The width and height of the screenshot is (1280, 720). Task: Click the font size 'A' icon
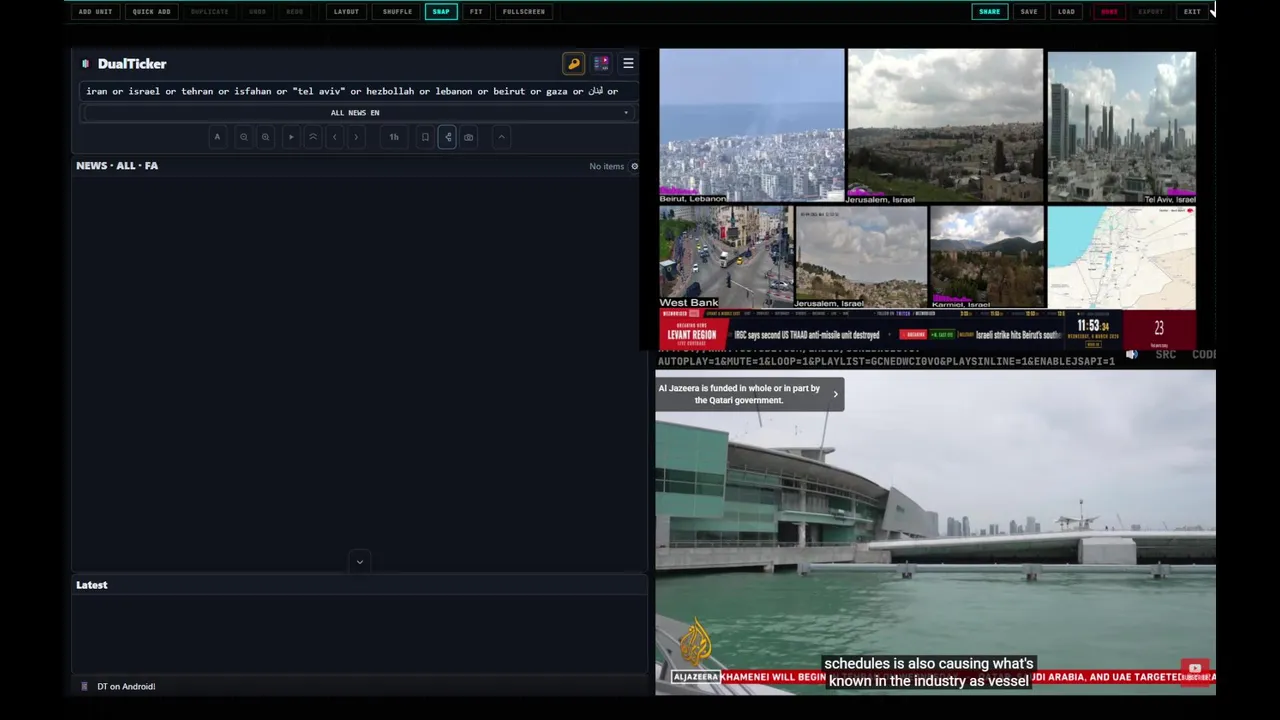point(217,137)
